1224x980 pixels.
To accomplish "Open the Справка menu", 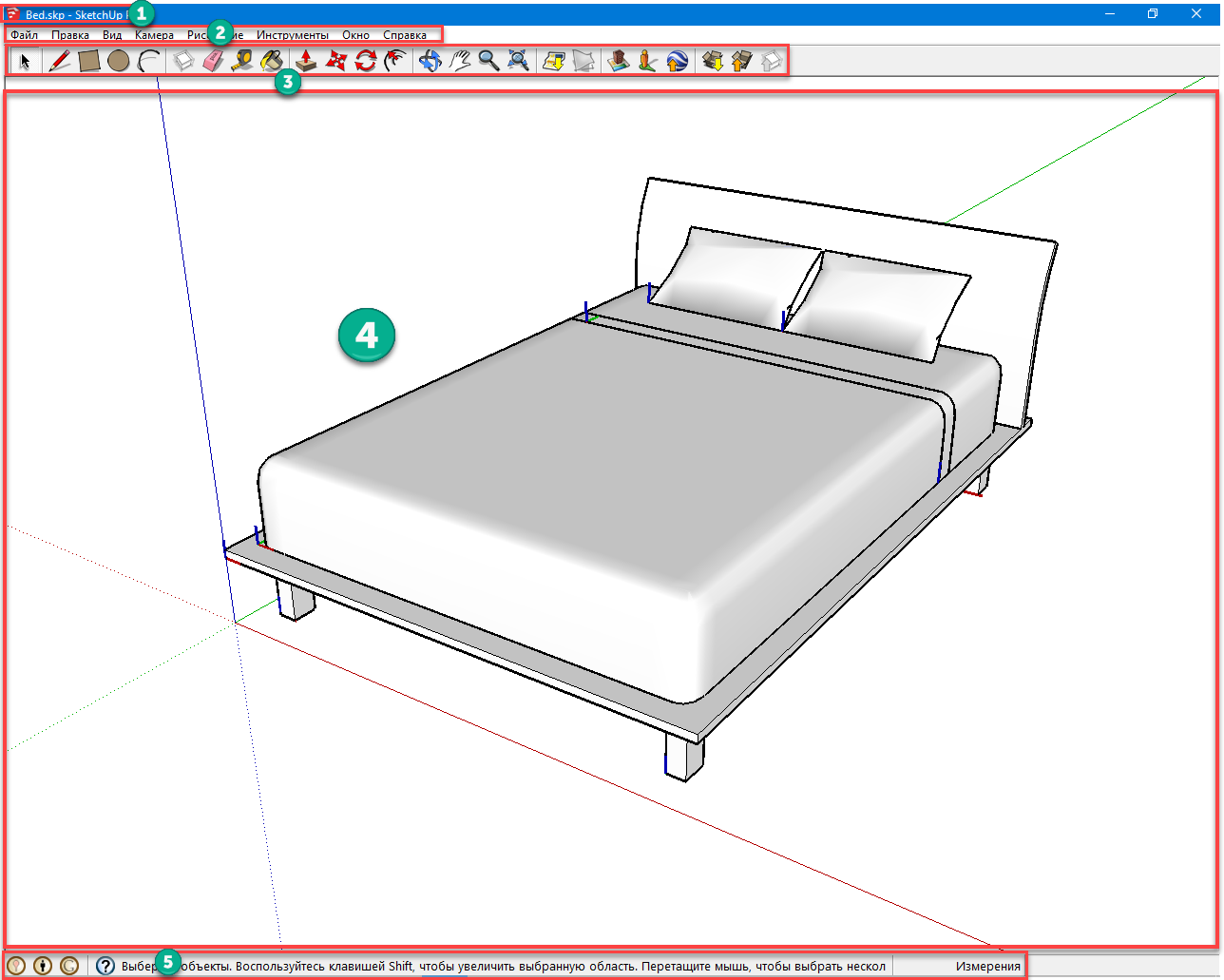I will tap(405, 35).
